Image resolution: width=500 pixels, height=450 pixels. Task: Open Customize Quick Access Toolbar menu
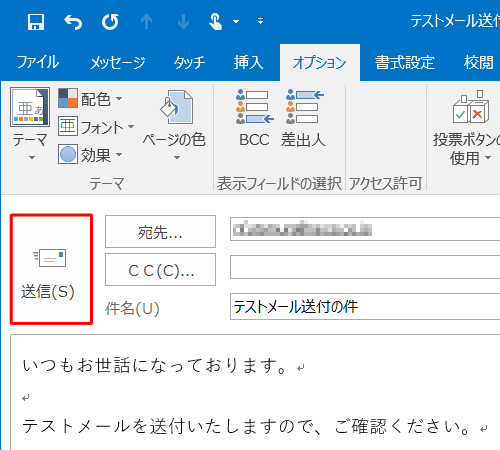coord(260,21)
